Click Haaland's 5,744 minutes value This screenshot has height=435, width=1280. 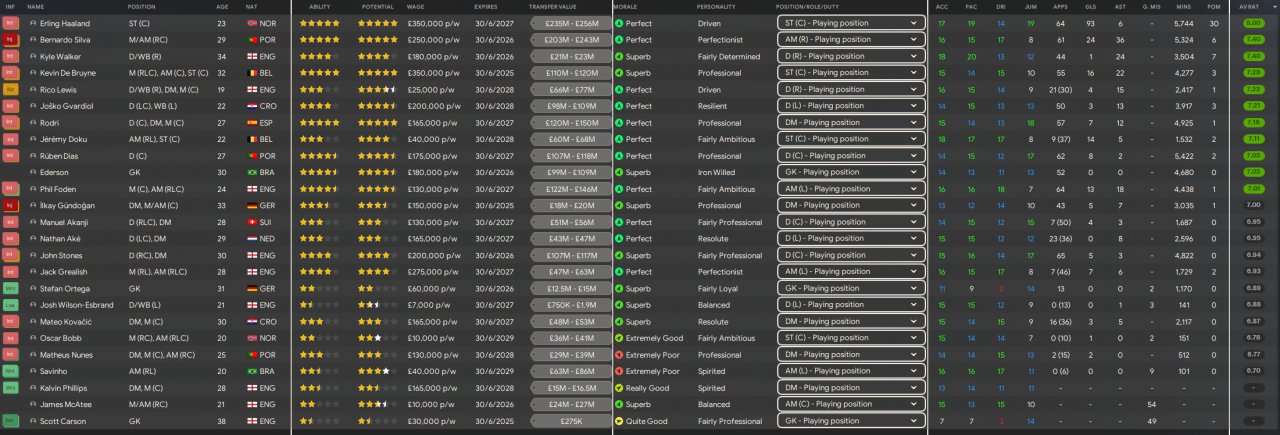point(1183,22)
